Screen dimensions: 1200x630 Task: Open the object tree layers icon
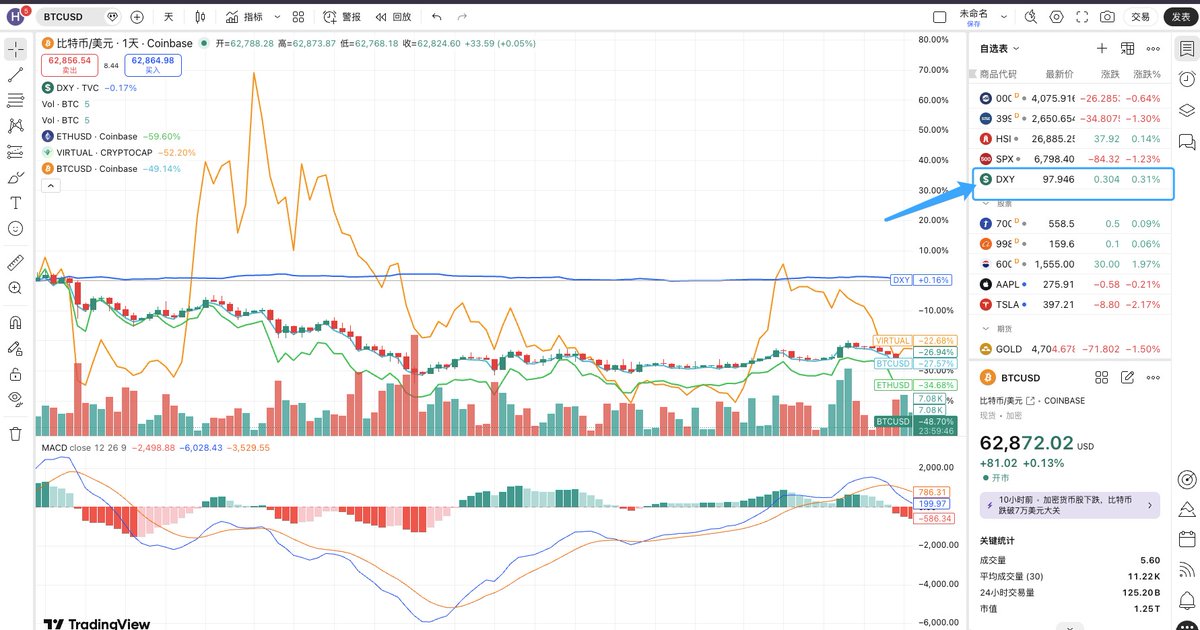(x=1186, y=110)
